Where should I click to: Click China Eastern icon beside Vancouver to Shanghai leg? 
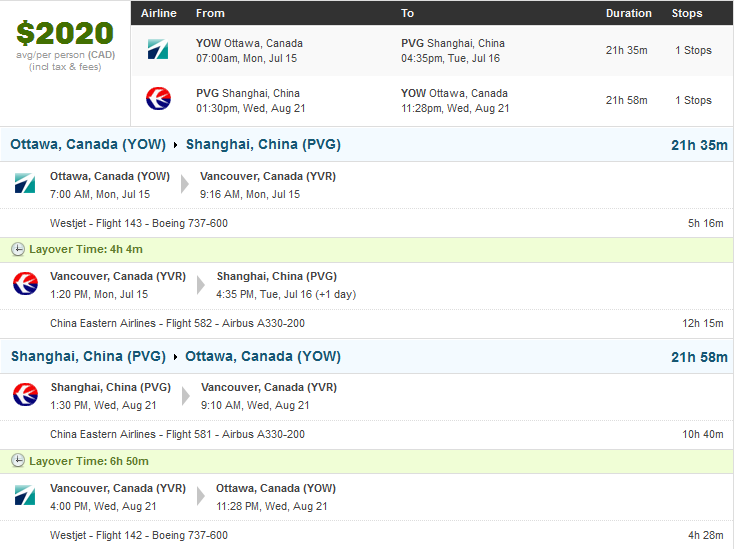(25, 283)
